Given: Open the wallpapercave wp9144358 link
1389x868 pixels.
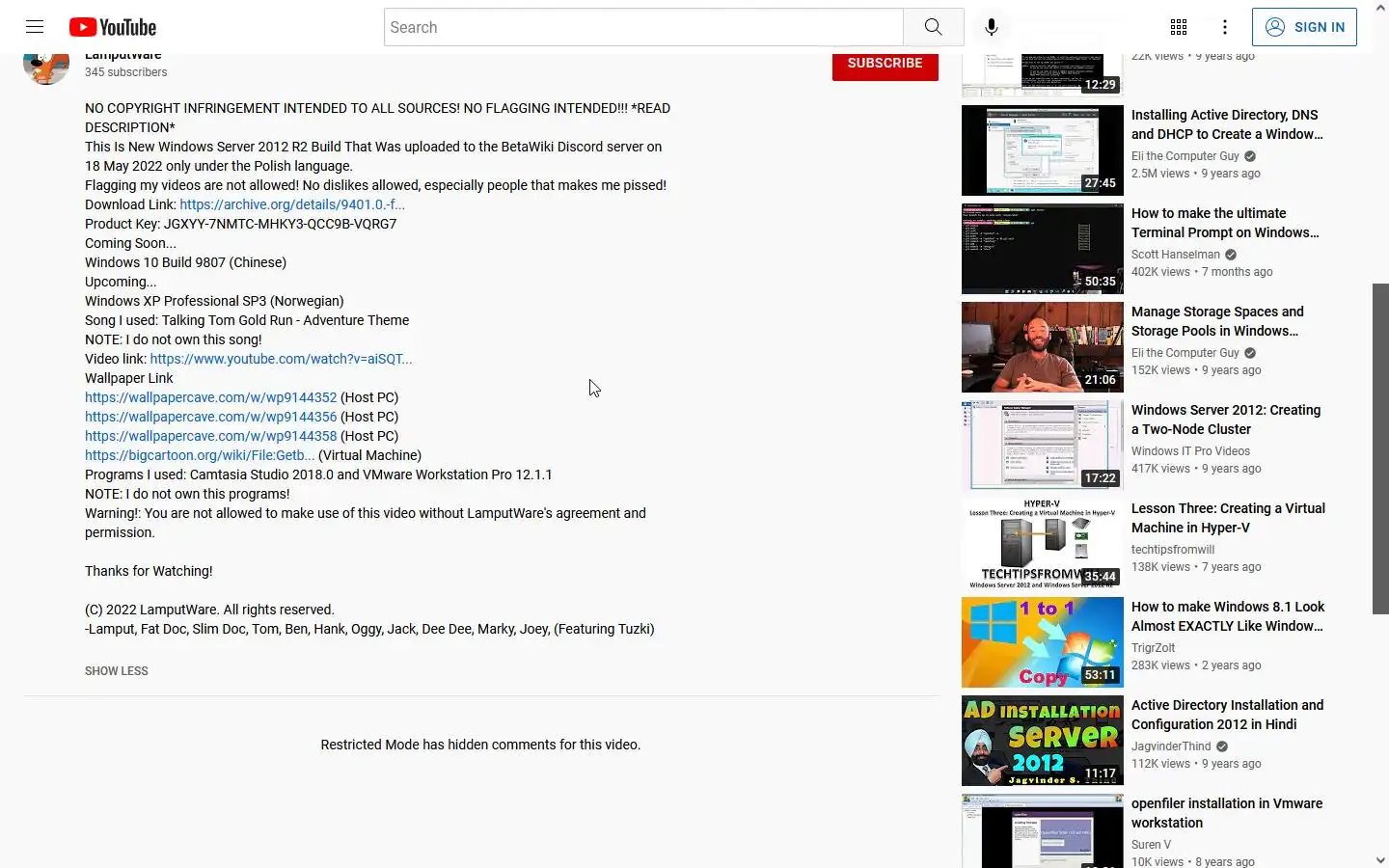Looking at the screenshot, I should 210,436.
